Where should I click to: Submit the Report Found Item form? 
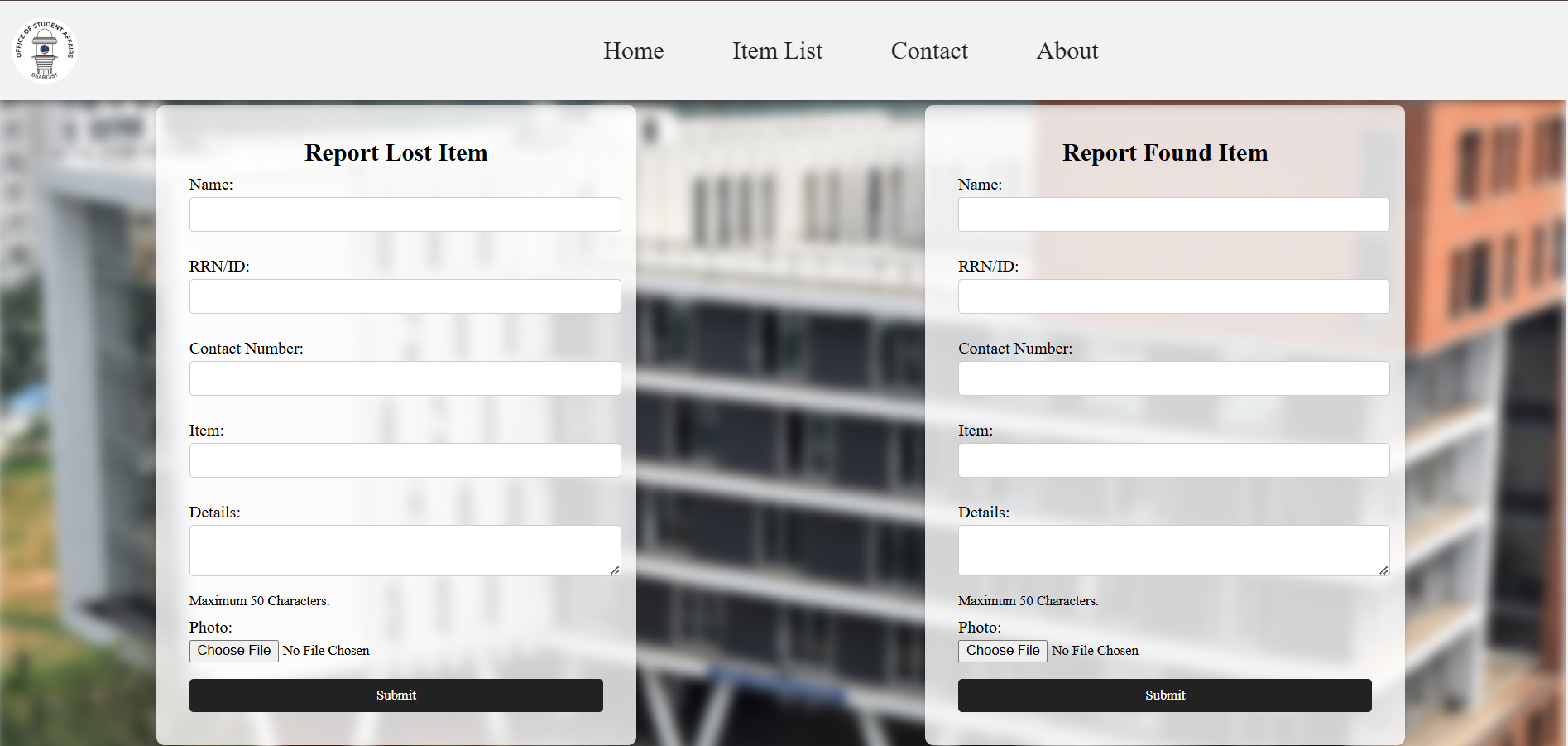1164,695
